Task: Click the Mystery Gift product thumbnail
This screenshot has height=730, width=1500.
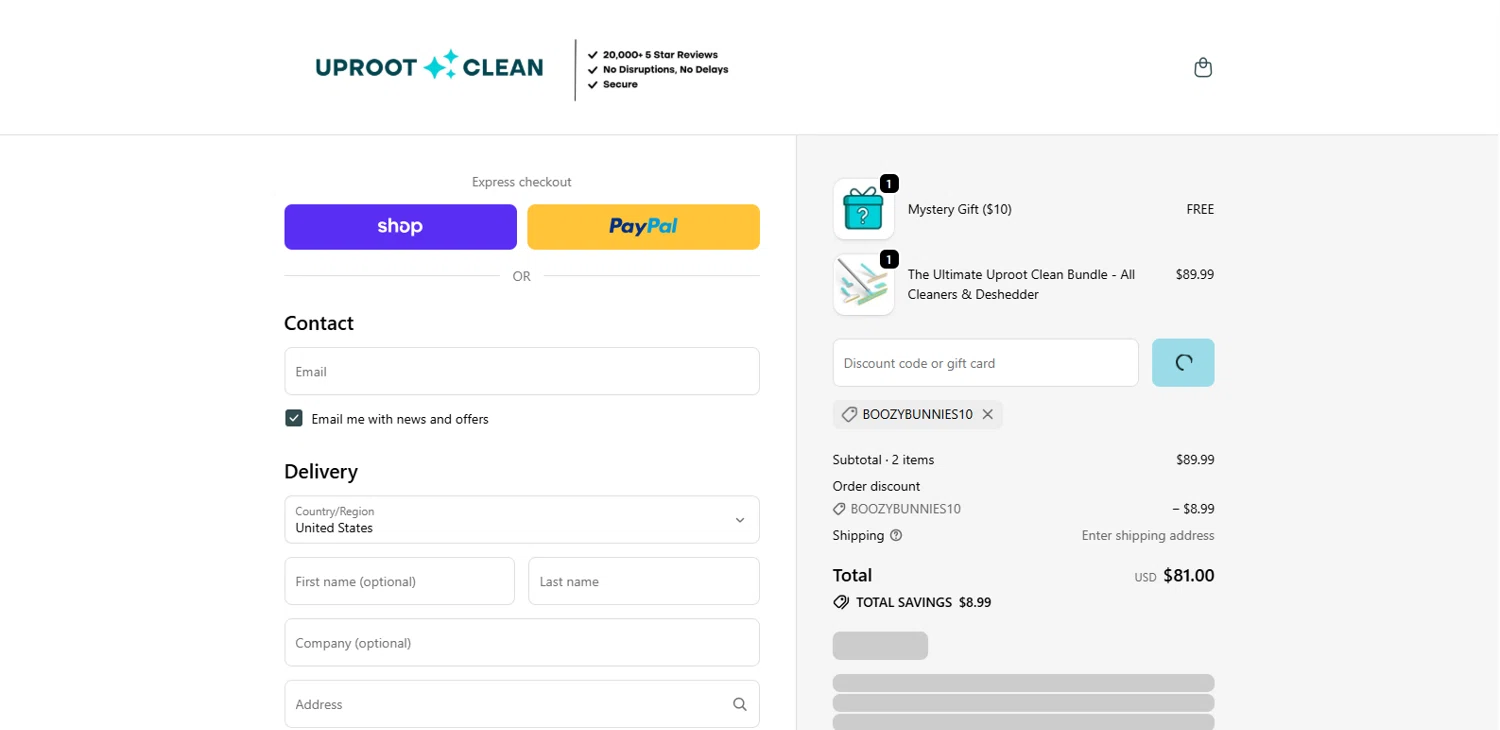Action: [x=863, y=209]
